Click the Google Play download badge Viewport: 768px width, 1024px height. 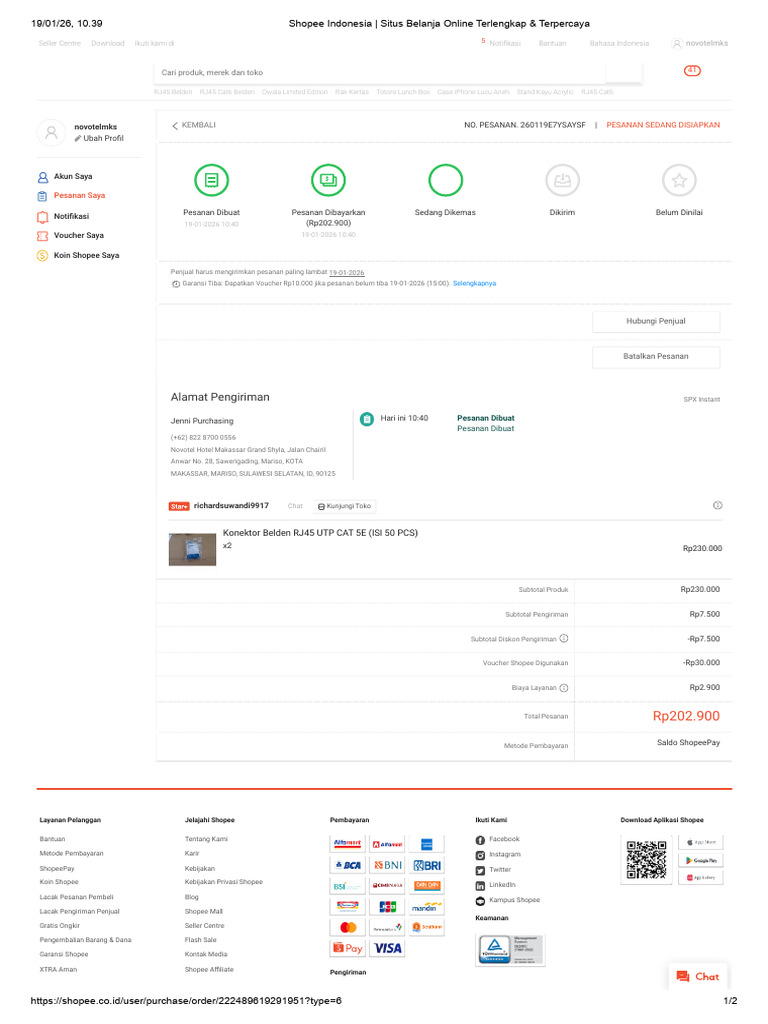pos(701,860)
